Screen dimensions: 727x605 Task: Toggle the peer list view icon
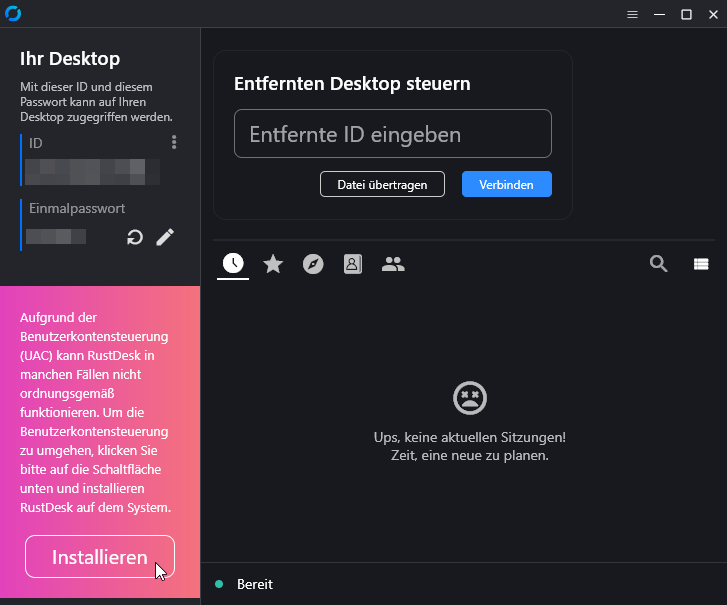click(x=701, y=264)
